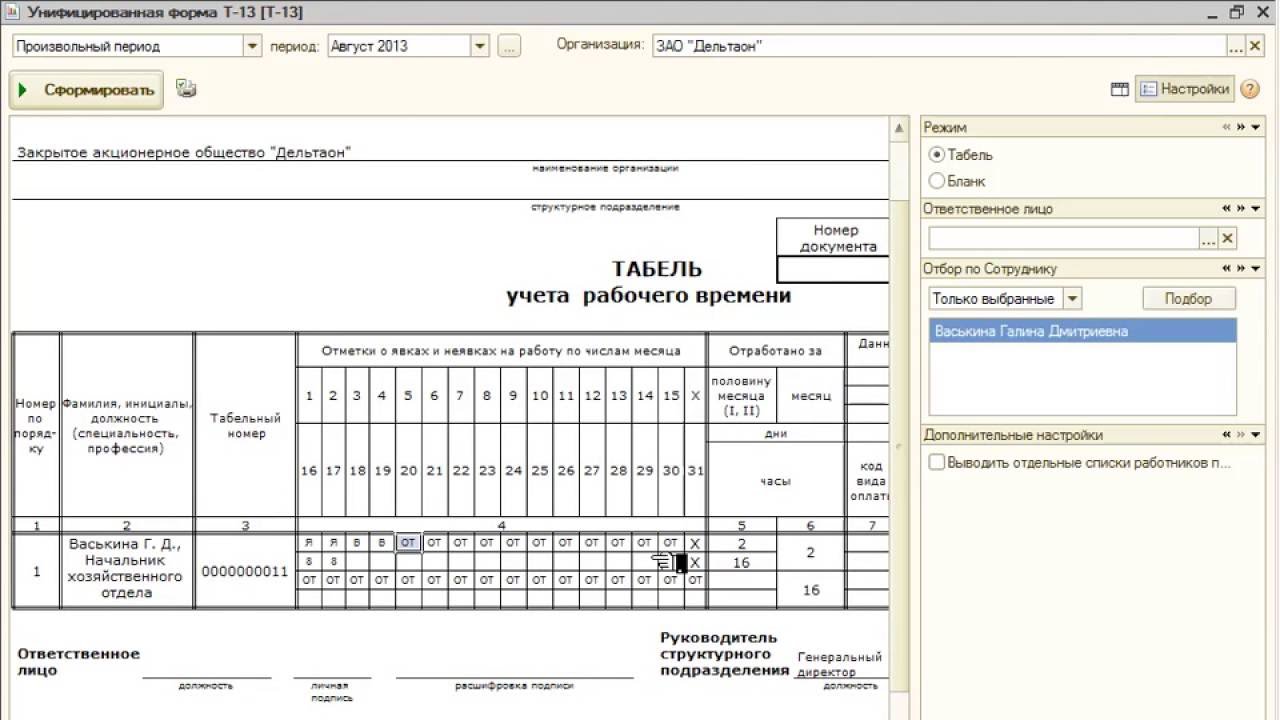Click the Ответственное лицо input field

point(1064,238)
